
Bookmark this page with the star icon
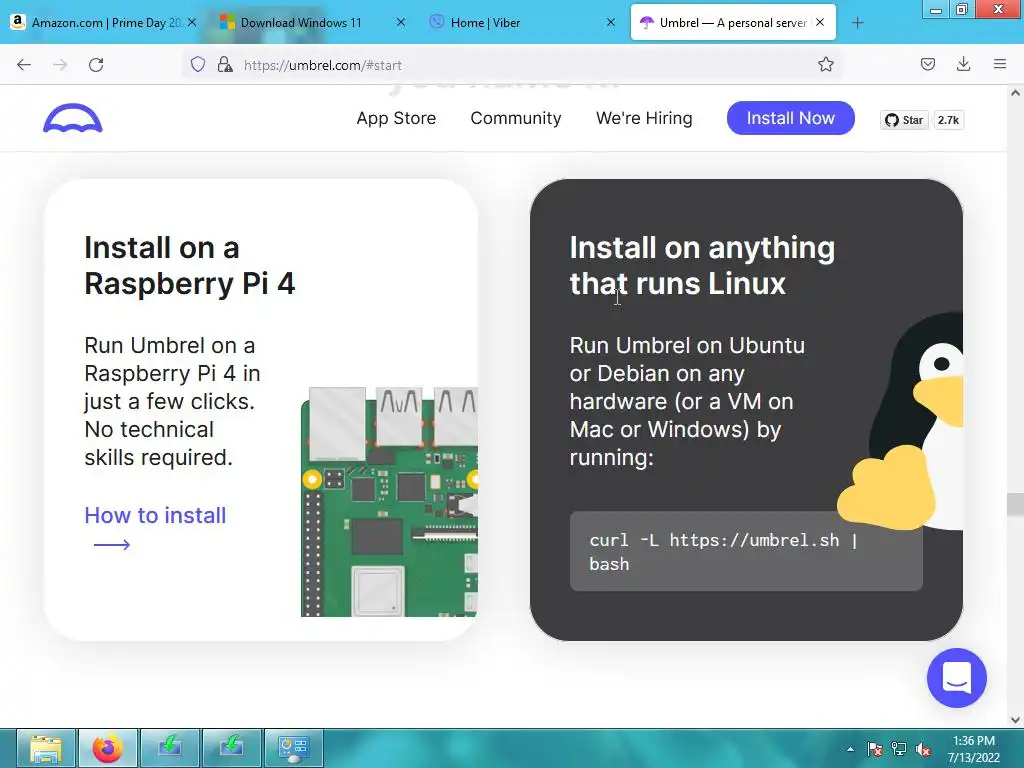[x=825, y=64]
